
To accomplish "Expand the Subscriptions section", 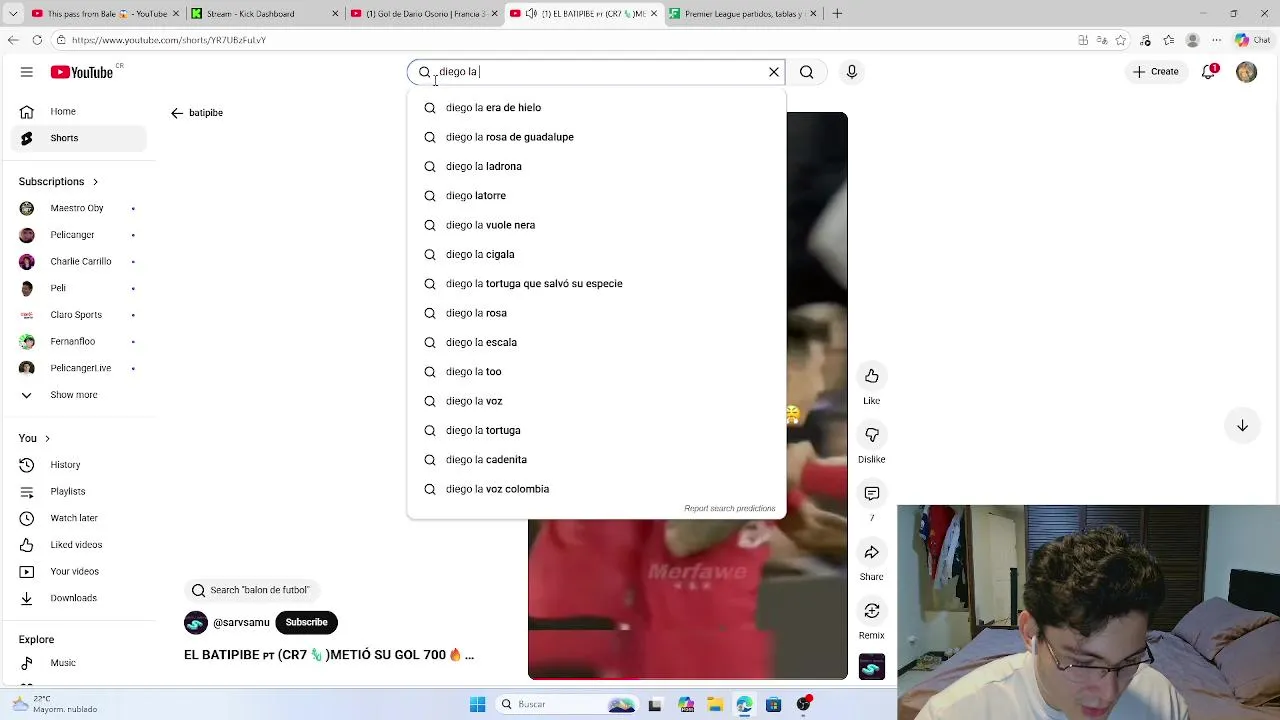I will 58,182.
